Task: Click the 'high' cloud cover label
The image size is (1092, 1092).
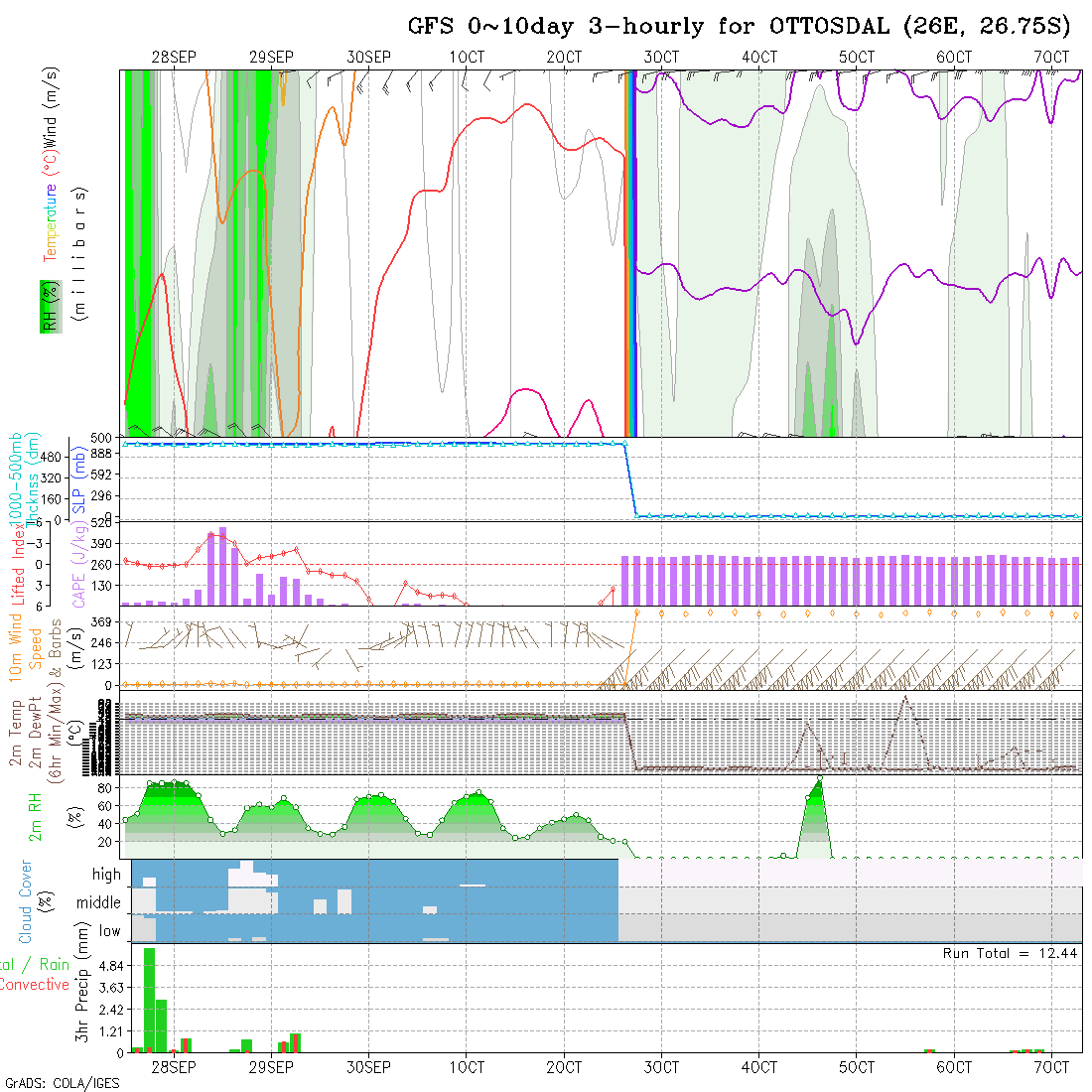Action: click(x=106, y=875)
